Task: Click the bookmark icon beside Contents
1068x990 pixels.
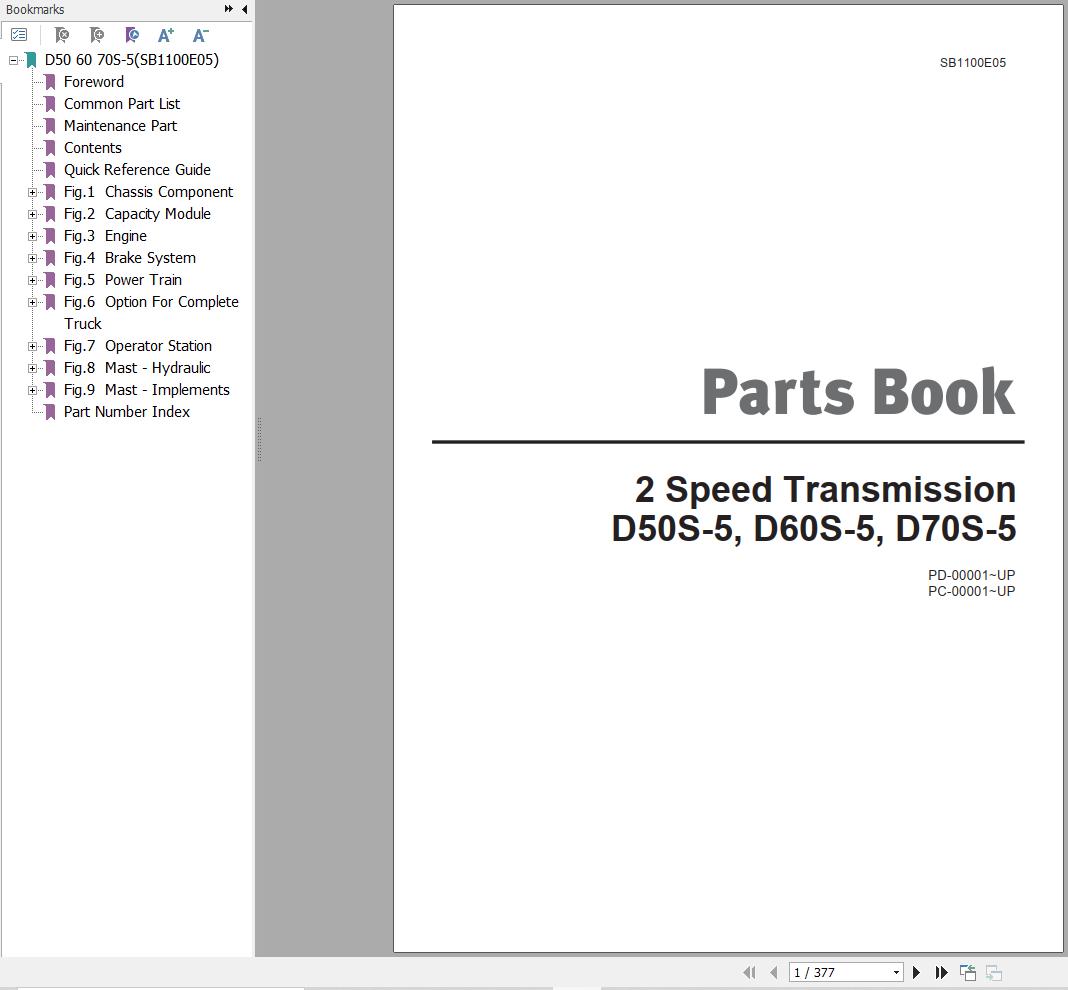Action: click(x=50, y=149)
